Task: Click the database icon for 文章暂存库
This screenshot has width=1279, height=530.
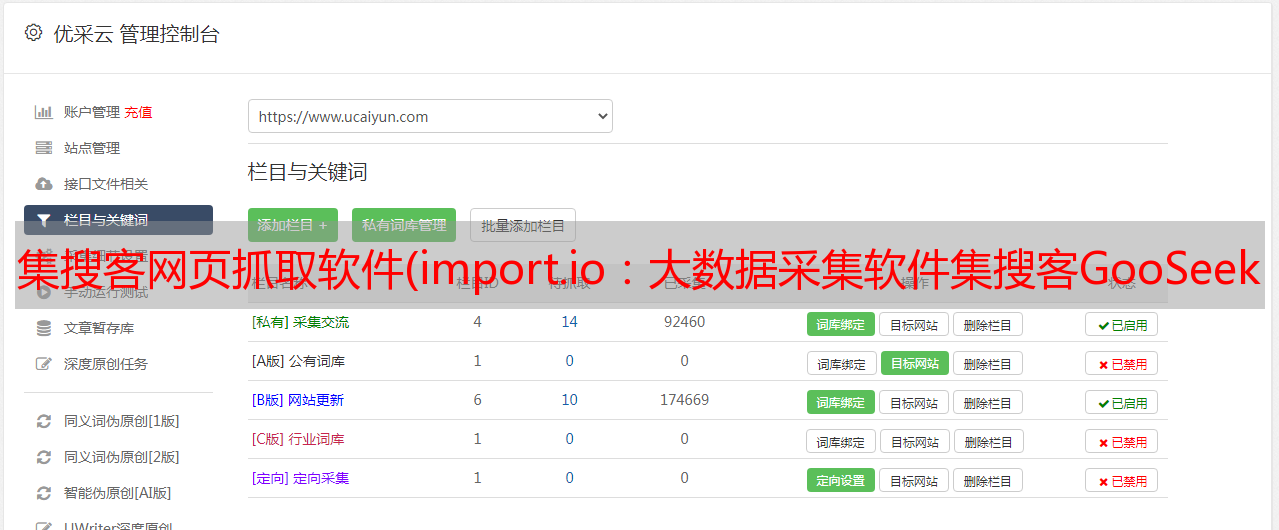Action: 43,328
